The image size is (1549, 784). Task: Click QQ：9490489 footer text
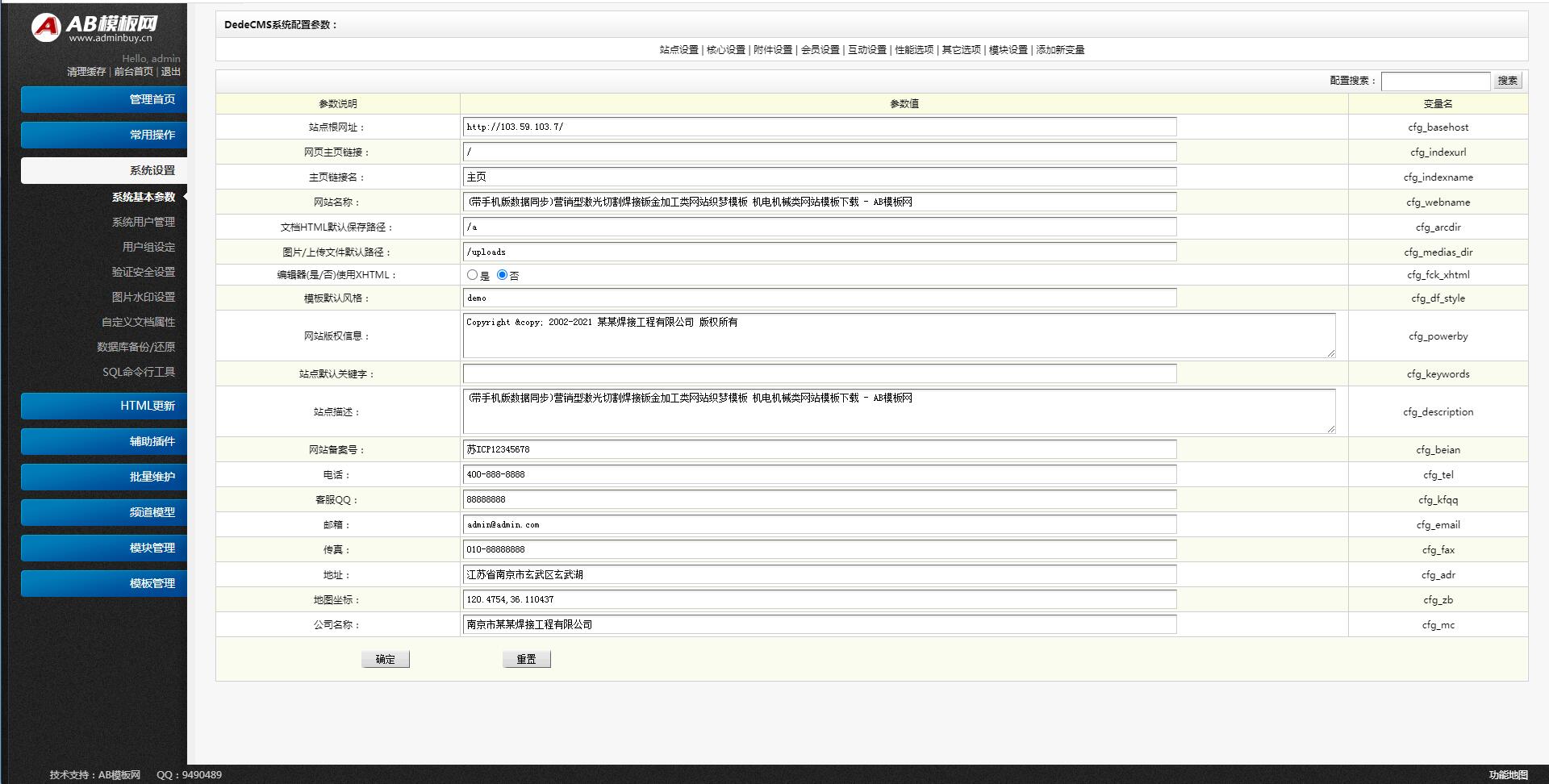190,775
